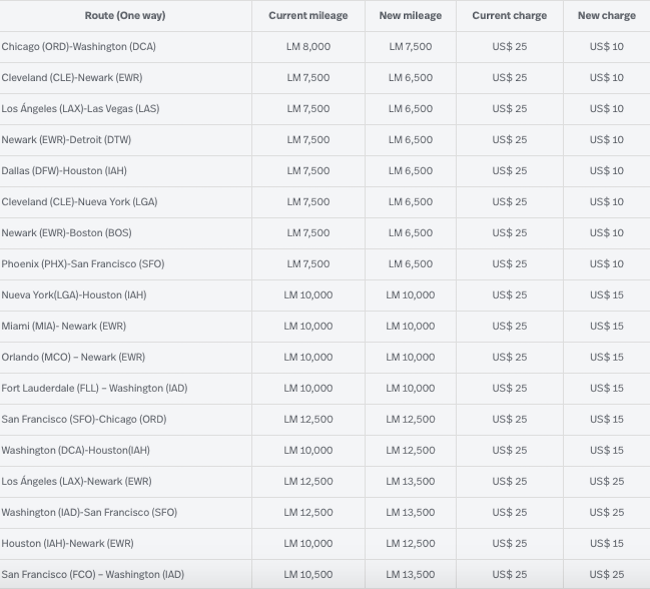
Task: Click the Miami (MIA)- Newark (EWR) route
Action: click(x=64, y=326)
